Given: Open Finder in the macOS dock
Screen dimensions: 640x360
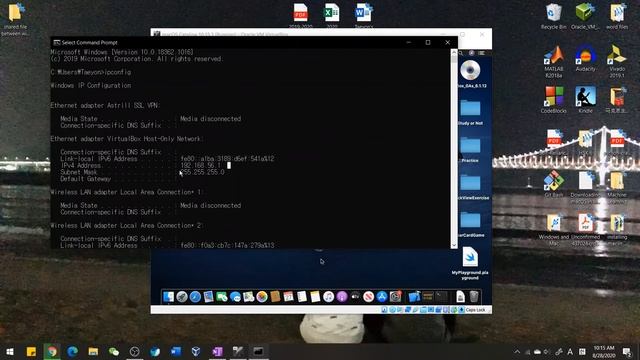Looking at the screenshot, I should 168,297.
